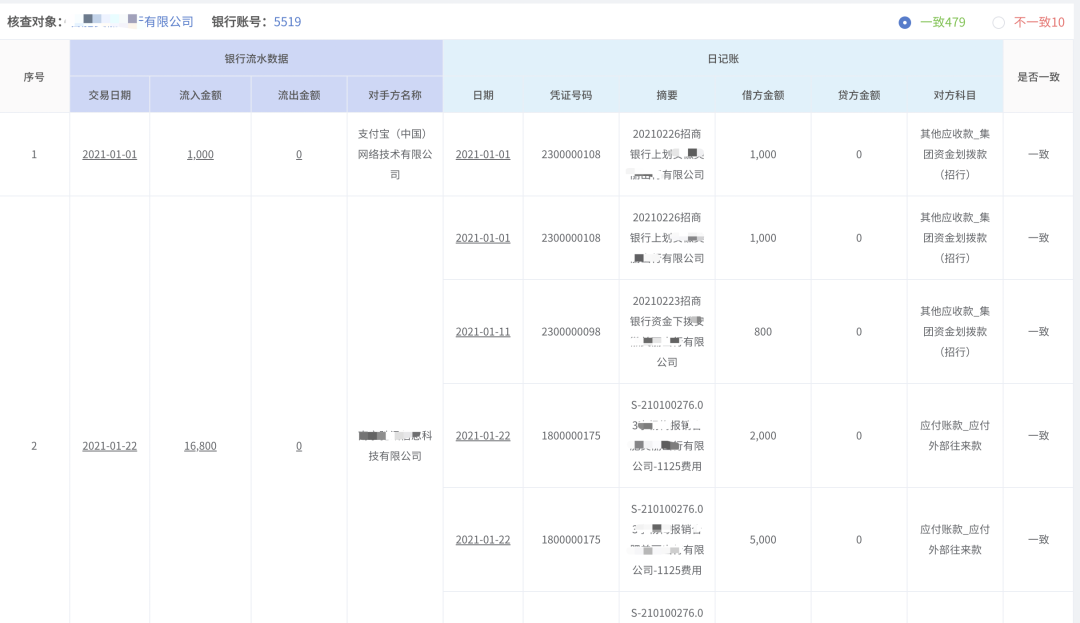This screenshot has width=1080, height=623.
Task: Click the 摘要 column header
Action: (x=667, y=95)
